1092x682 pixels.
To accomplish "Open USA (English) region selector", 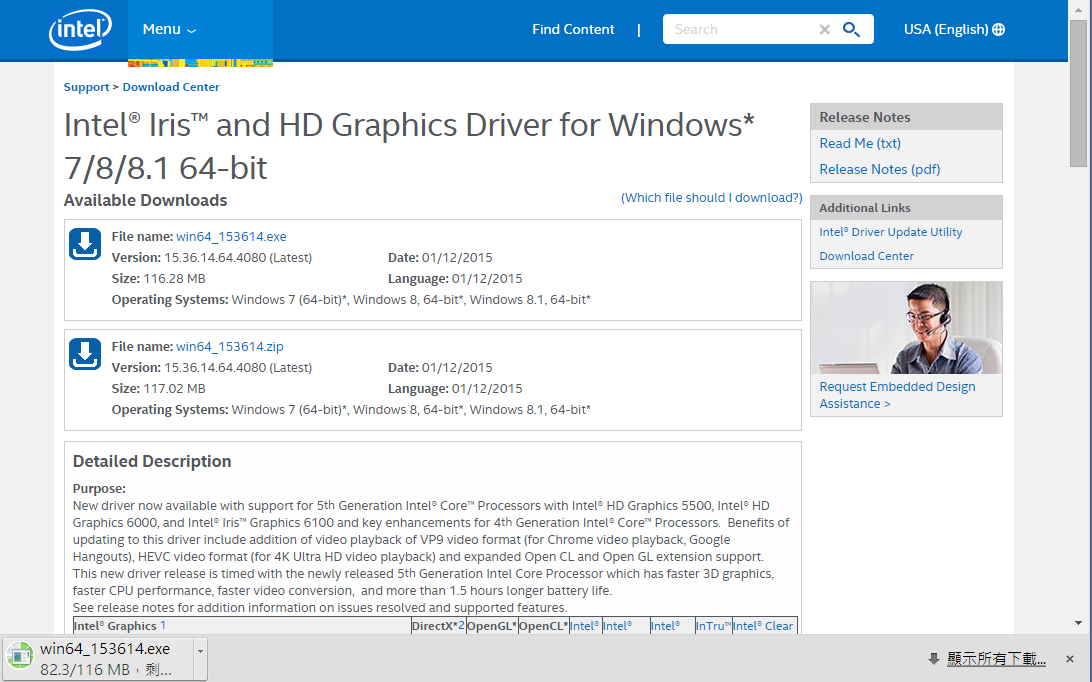I will click(x=953, y=29).
